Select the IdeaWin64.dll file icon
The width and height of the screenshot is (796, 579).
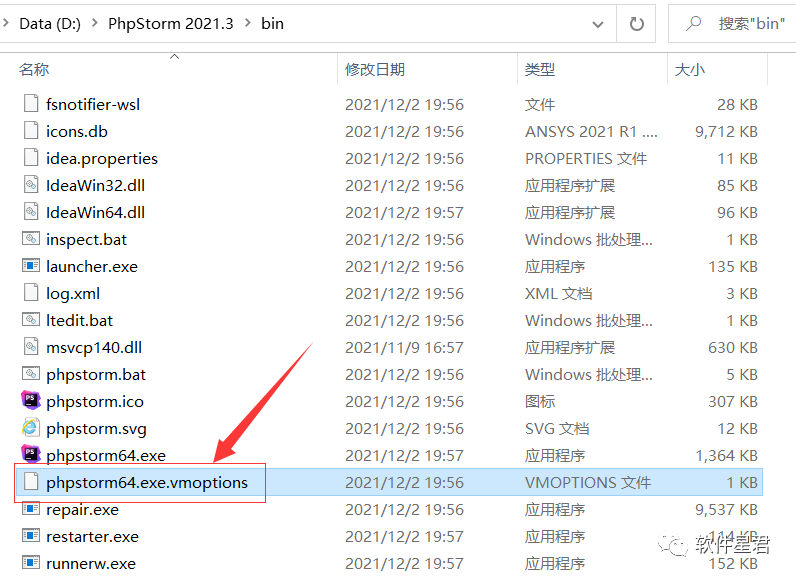[x=31, y=211]
